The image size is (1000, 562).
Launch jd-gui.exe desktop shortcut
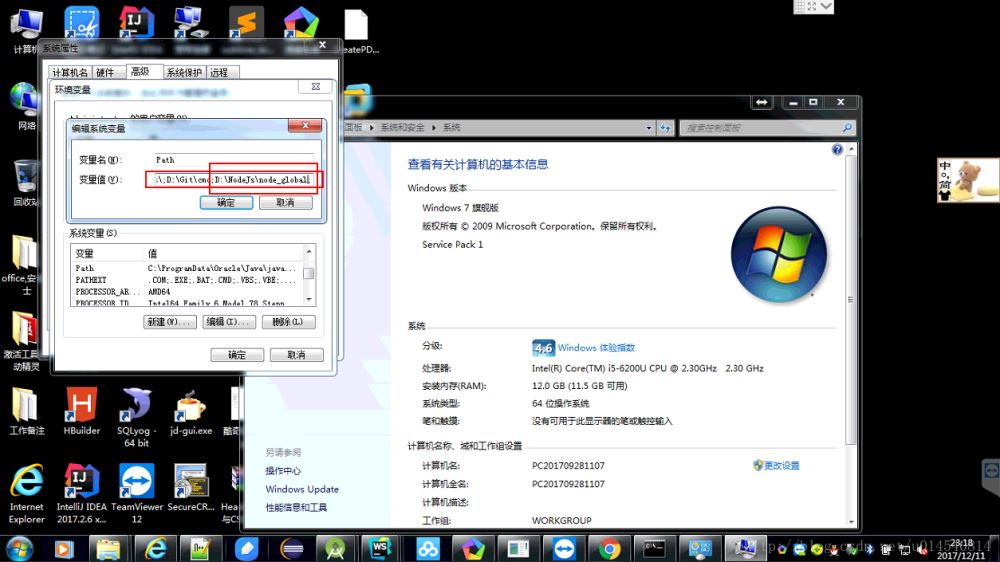191,407
